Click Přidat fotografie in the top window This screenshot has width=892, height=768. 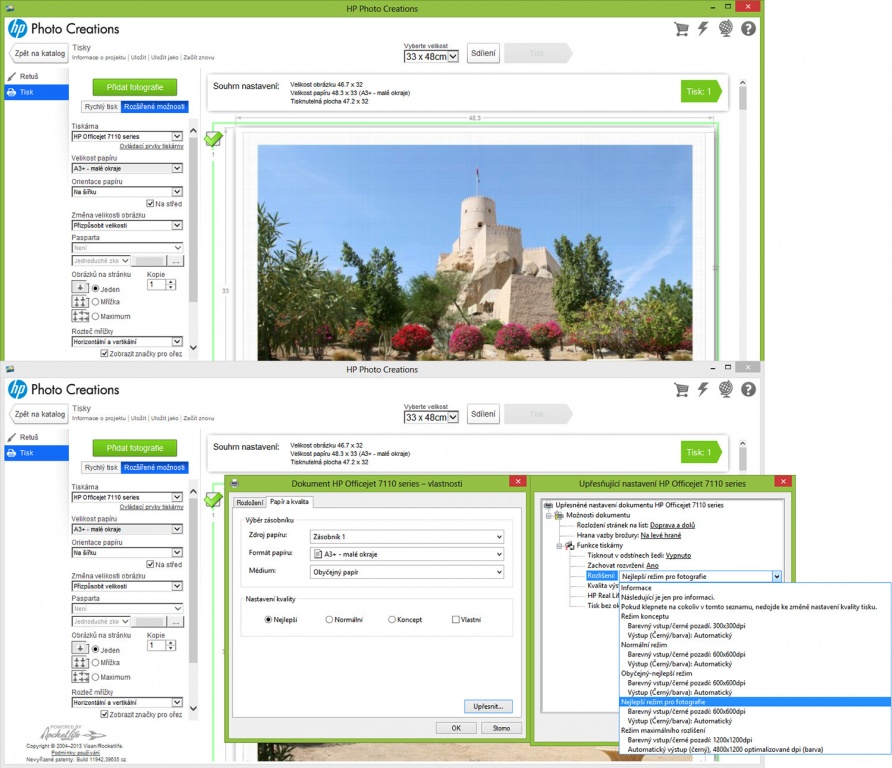click(x=135, y=87)
